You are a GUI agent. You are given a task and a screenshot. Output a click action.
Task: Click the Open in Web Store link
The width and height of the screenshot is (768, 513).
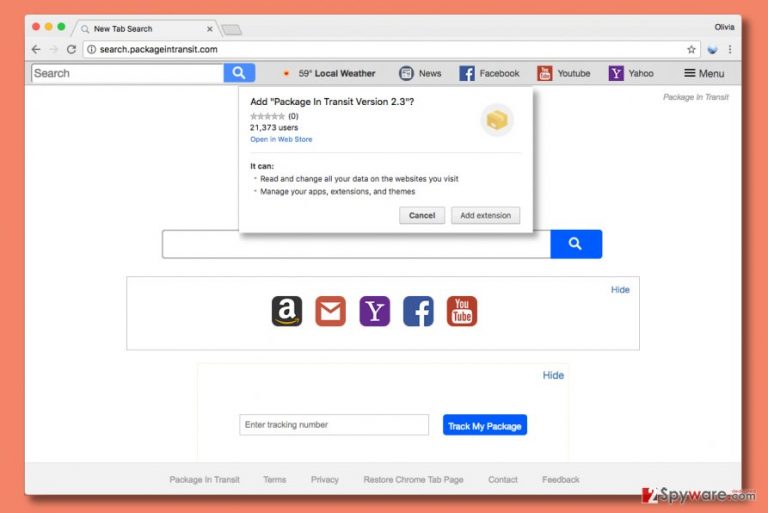click(281, 140)
